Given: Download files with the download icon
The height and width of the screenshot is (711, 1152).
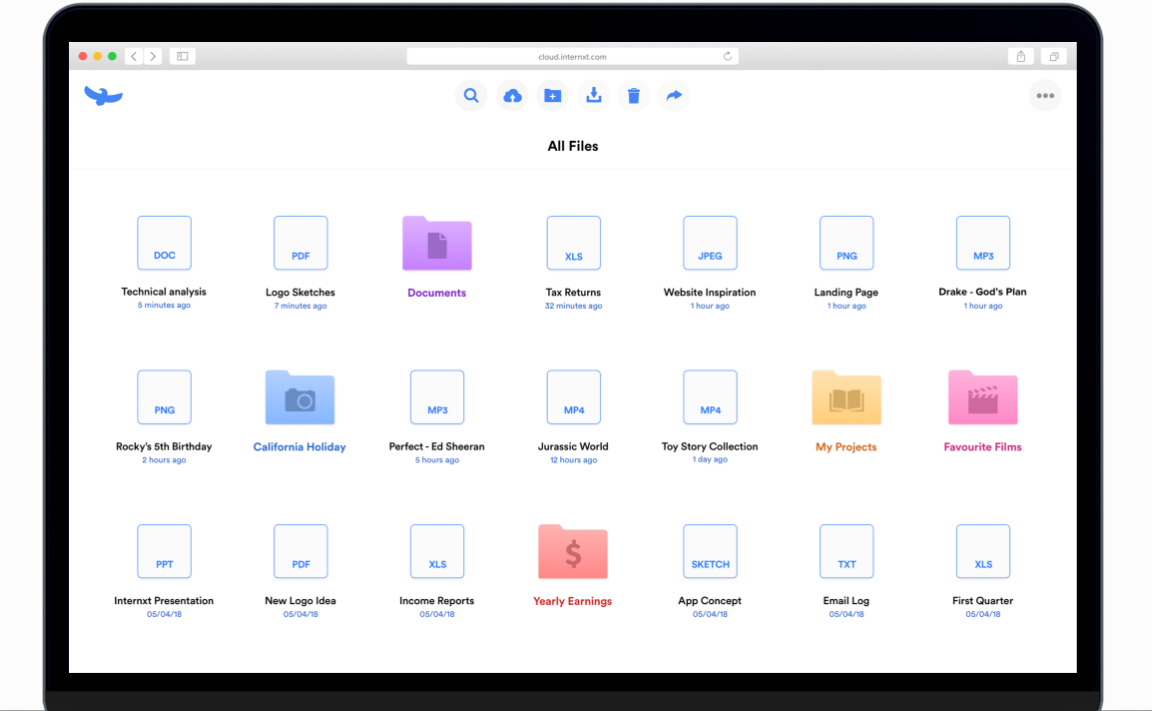Looking at the screenshot, I should (593, 95).
